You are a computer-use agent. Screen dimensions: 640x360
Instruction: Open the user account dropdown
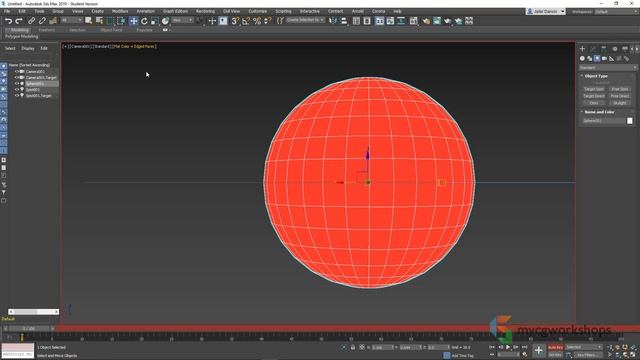coord(546,11)
